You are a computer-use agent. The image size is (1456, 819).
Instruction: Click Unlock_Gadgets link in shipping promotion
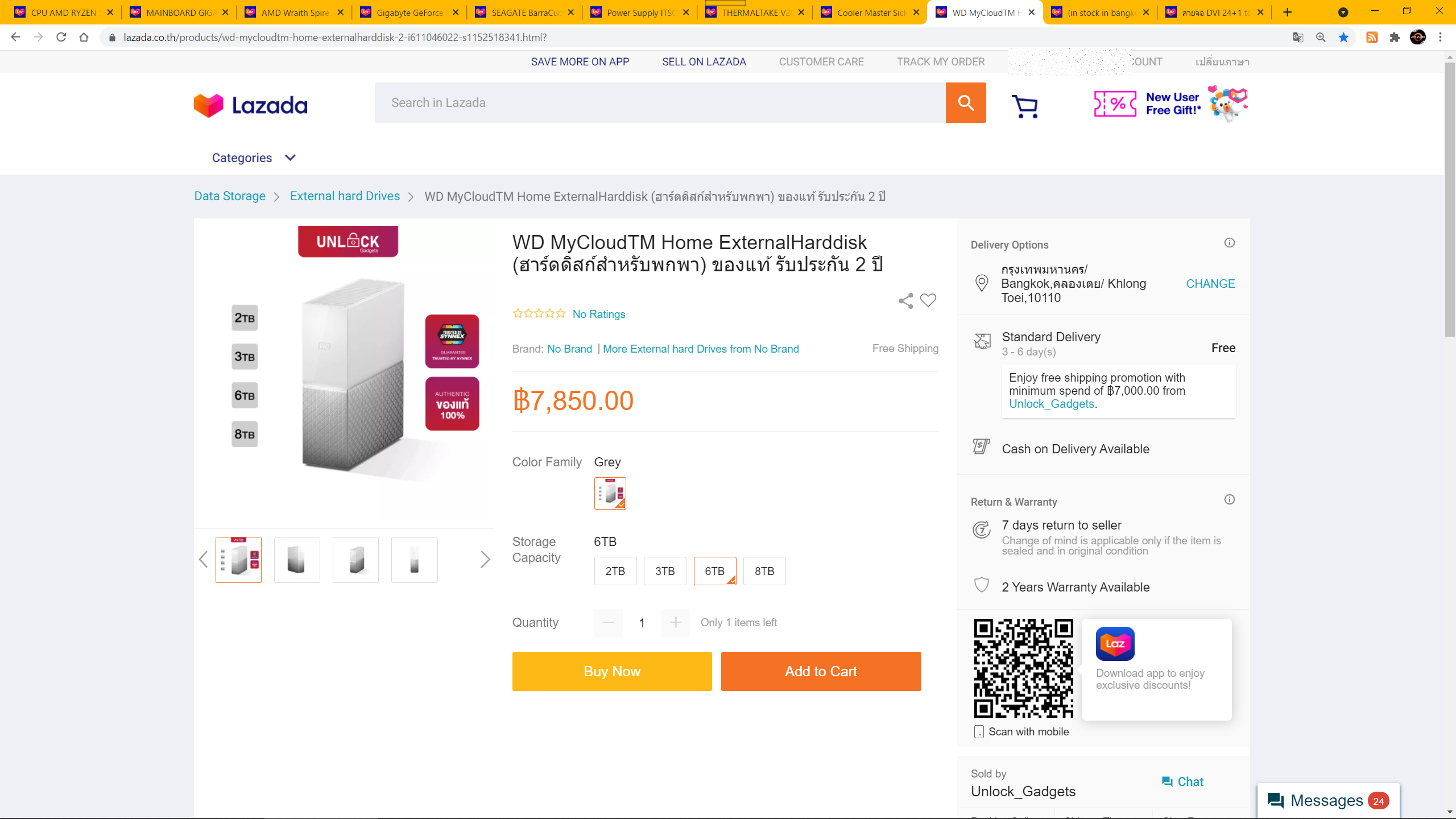tap(1051, 404)
